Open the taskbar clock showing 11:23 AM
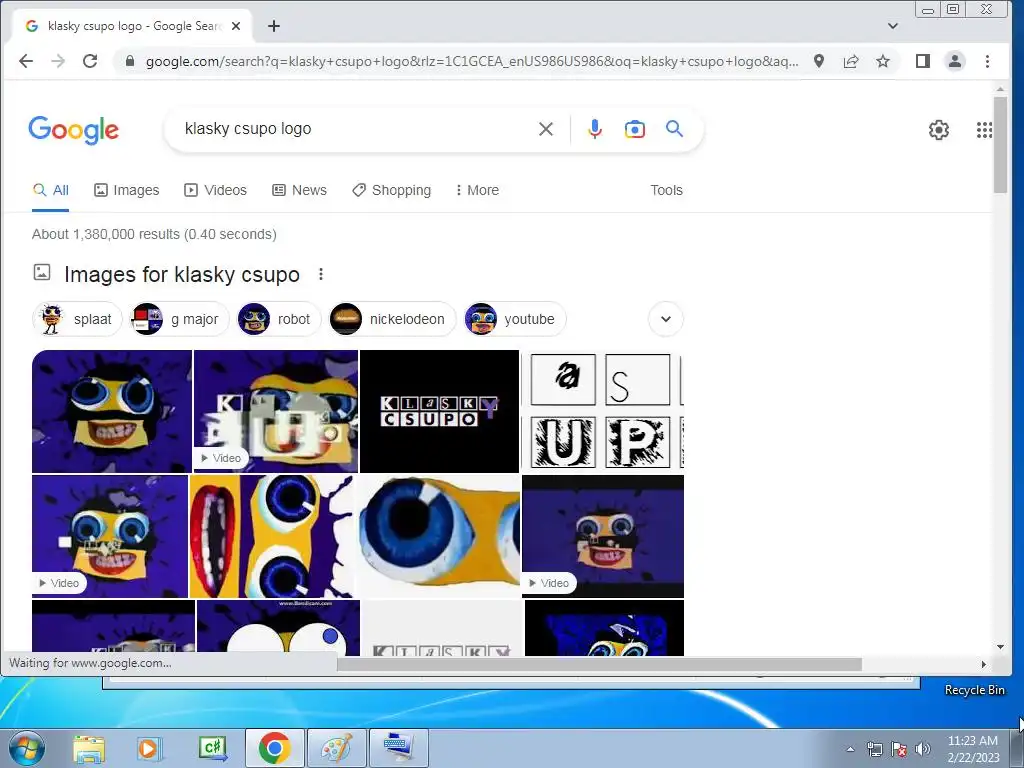1024x768 pixels. click(x=973, y=749)
